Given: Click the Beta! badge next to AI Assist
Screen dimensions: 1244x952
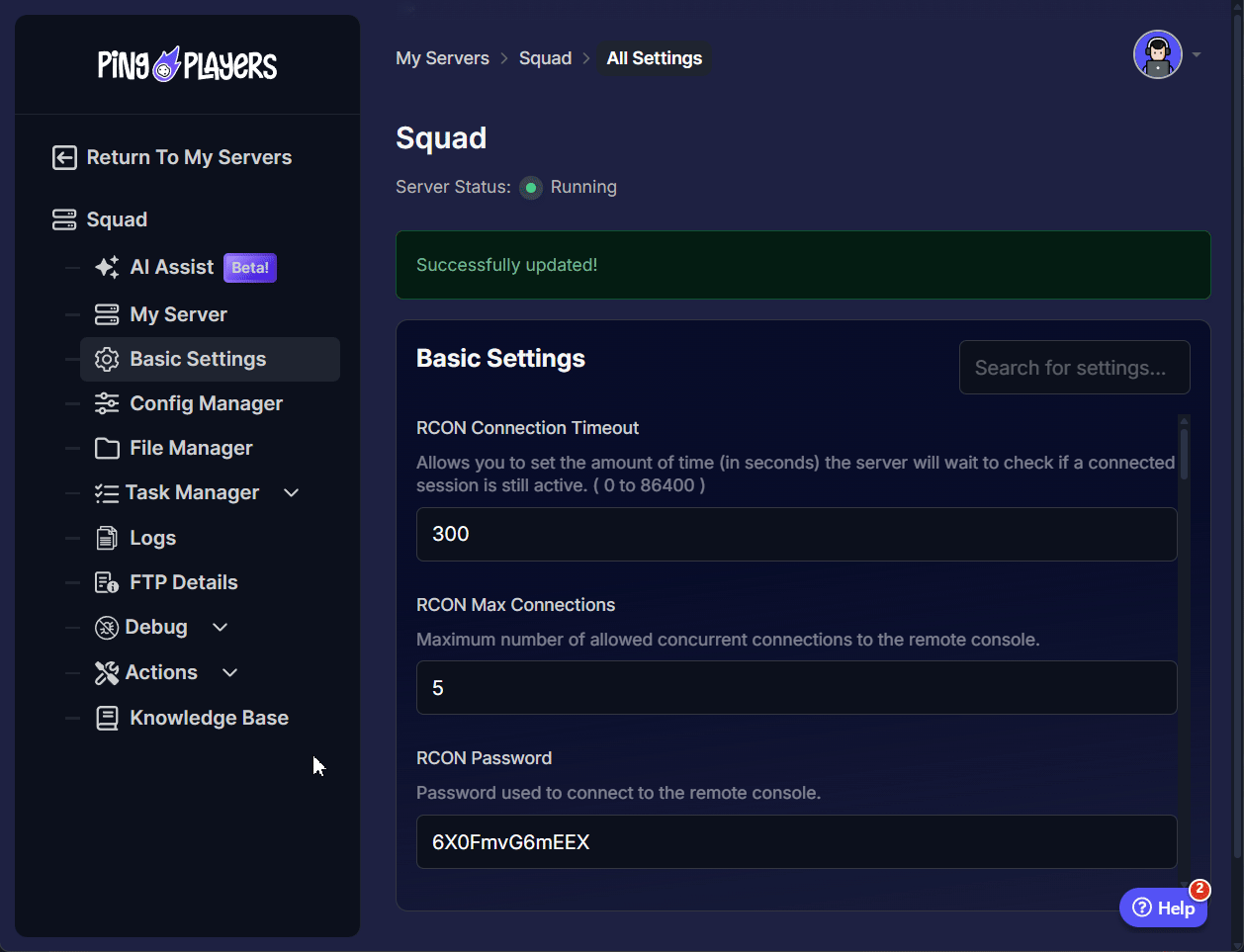Looking at the screenshot, I should pos(250,268).
